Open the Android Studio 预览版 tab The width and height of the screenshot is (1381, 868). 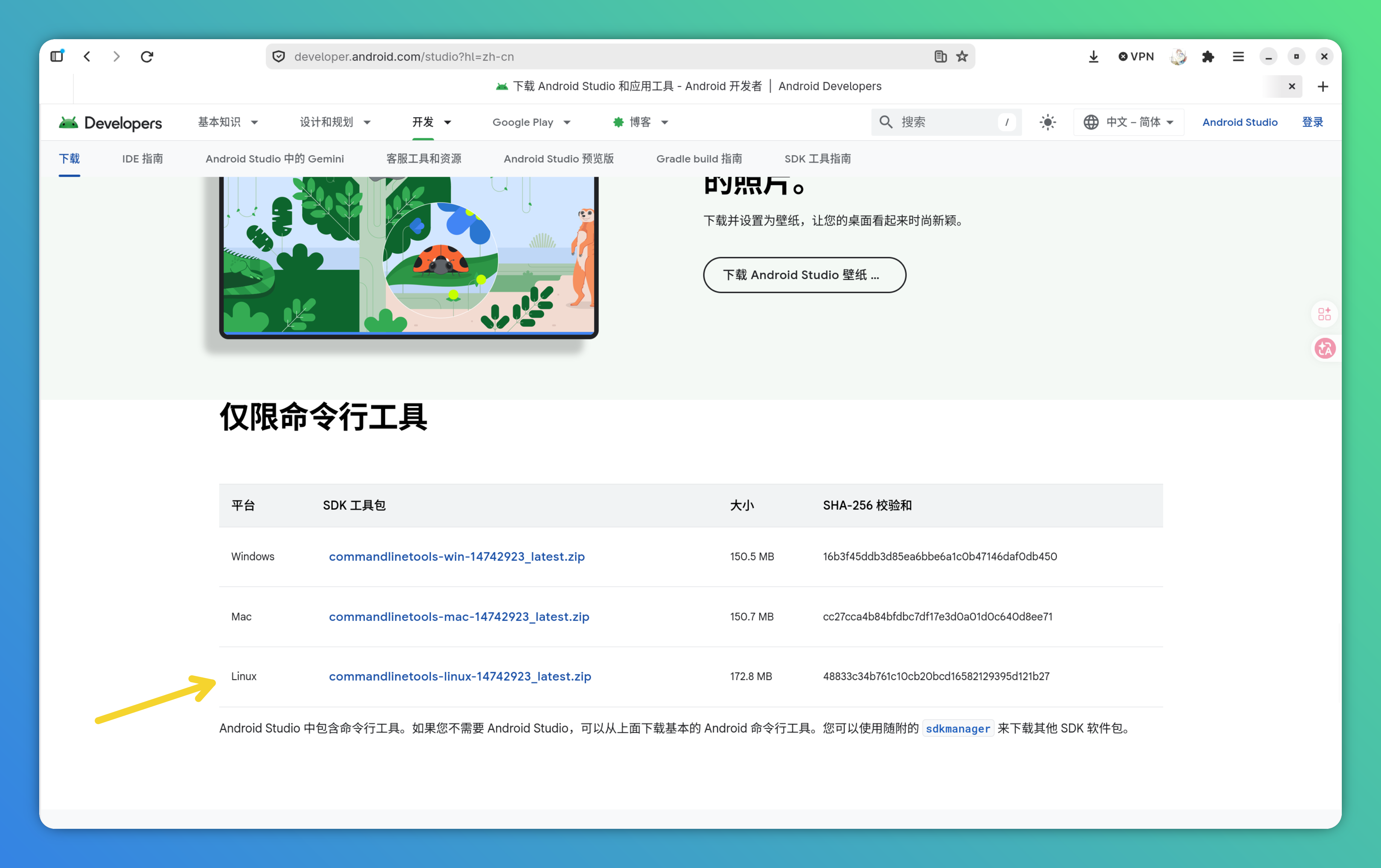[559, 159]
